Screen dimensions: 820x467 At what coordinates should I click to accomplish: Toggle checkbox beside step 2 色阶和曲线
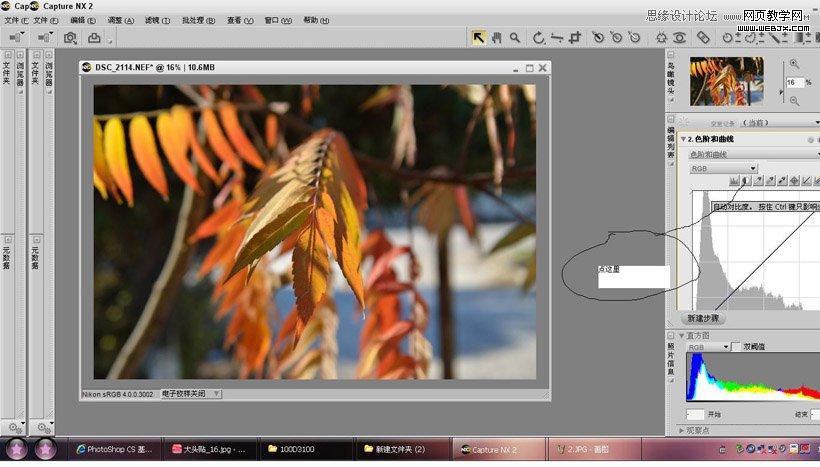[x=814, y=139]
